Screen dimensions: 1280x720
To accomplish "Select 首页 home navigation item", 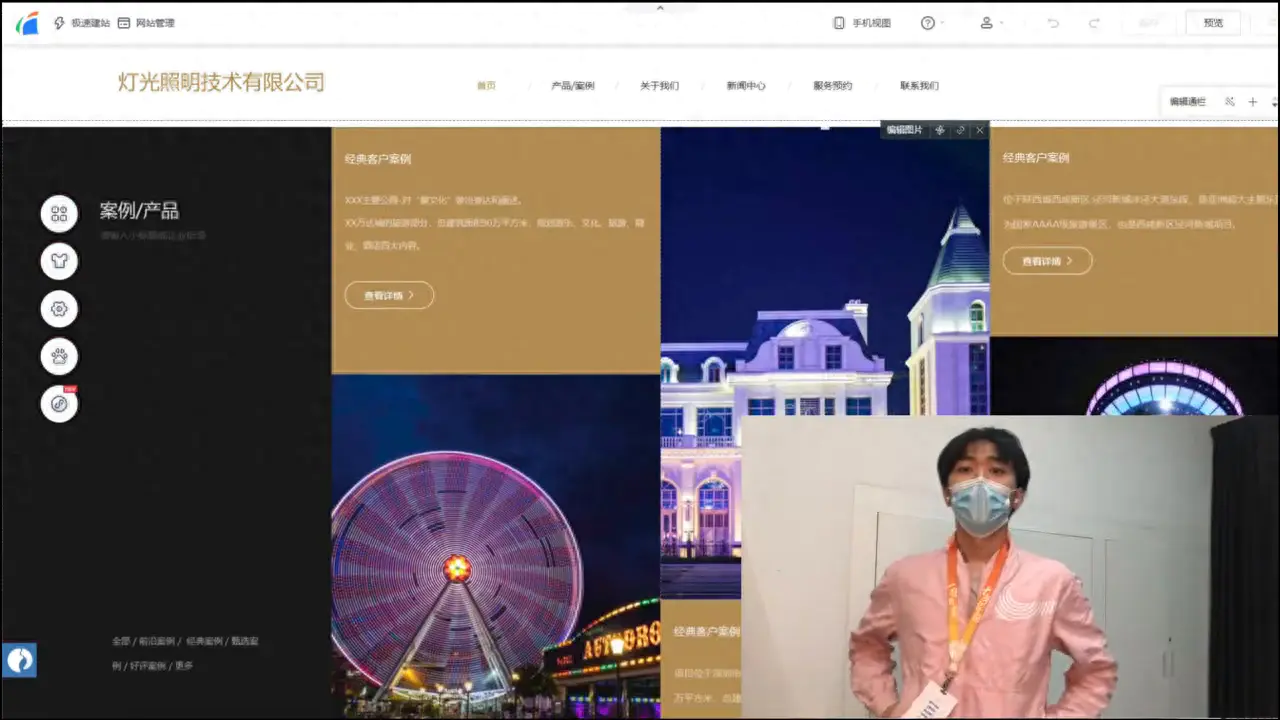I will click(x=486, y=86).
